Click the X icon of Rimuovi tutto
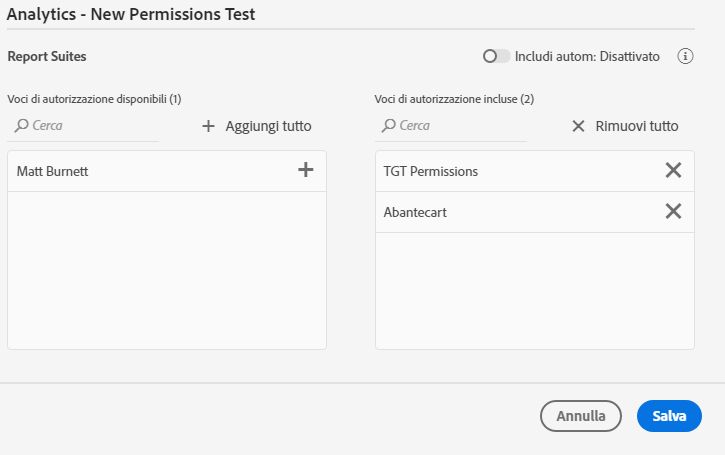725x455 pixels. point(578,126)
